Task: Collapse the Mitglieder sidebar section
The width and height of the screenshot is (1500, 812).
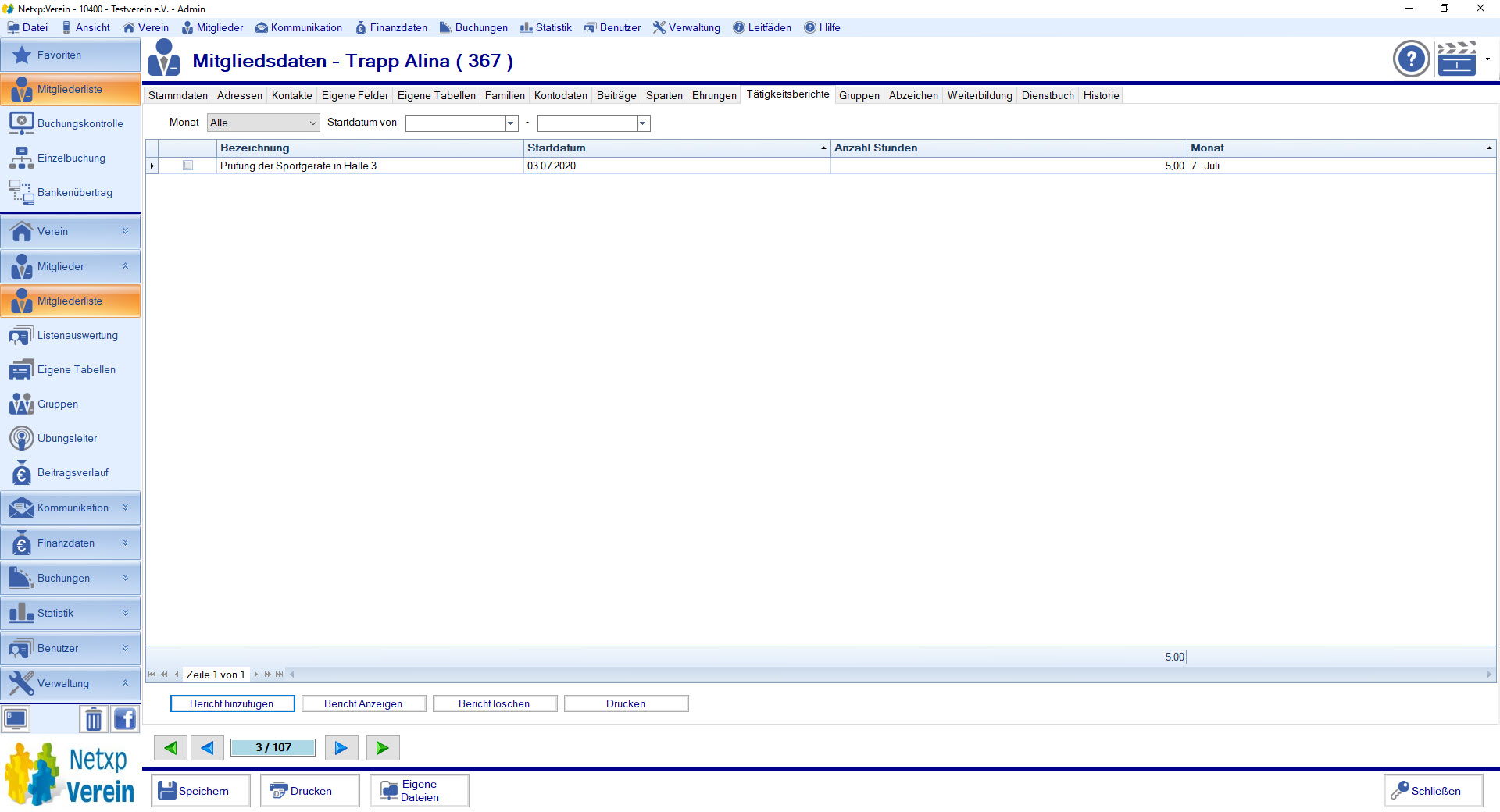Action: [x=70, y=267]
